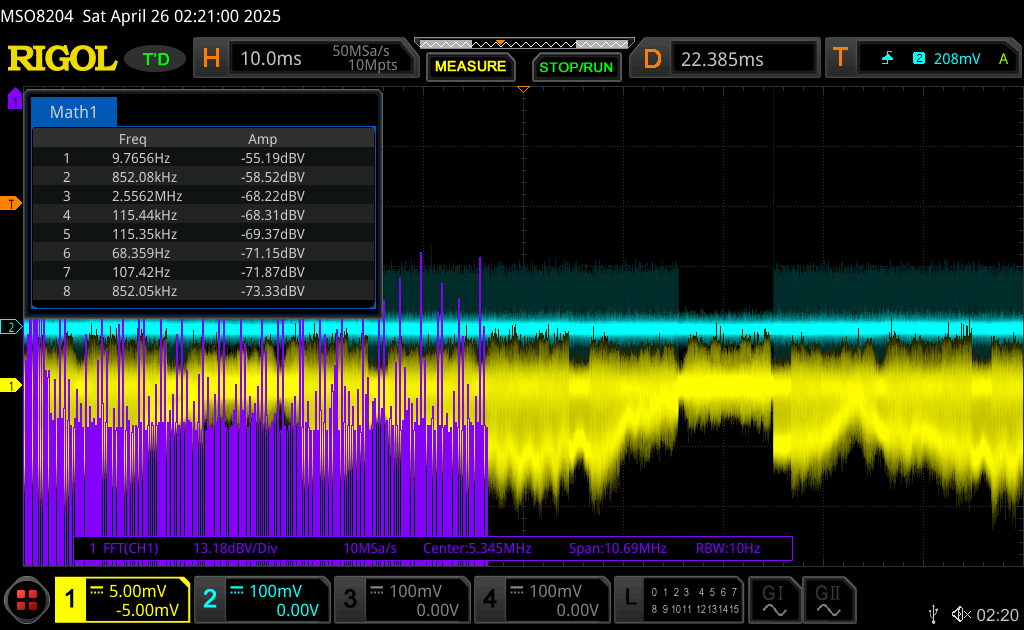This screenshot has width=1024, height=630.
Task: Select the Math1 tab
Action: coord(74,112)
